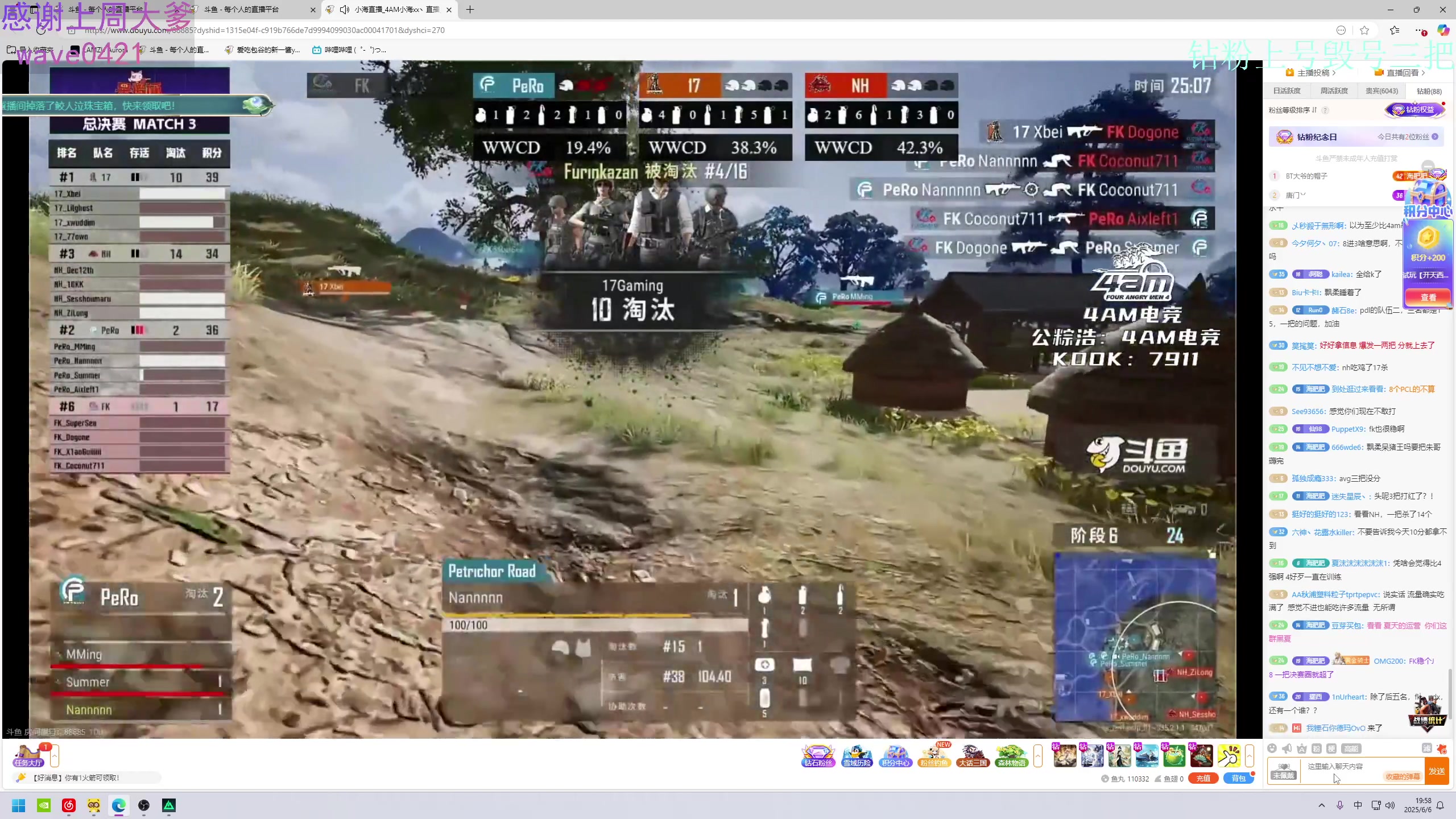Mute the tab audio speaker icon
This screenshot has width=1456, height=819.
(345, 10)
